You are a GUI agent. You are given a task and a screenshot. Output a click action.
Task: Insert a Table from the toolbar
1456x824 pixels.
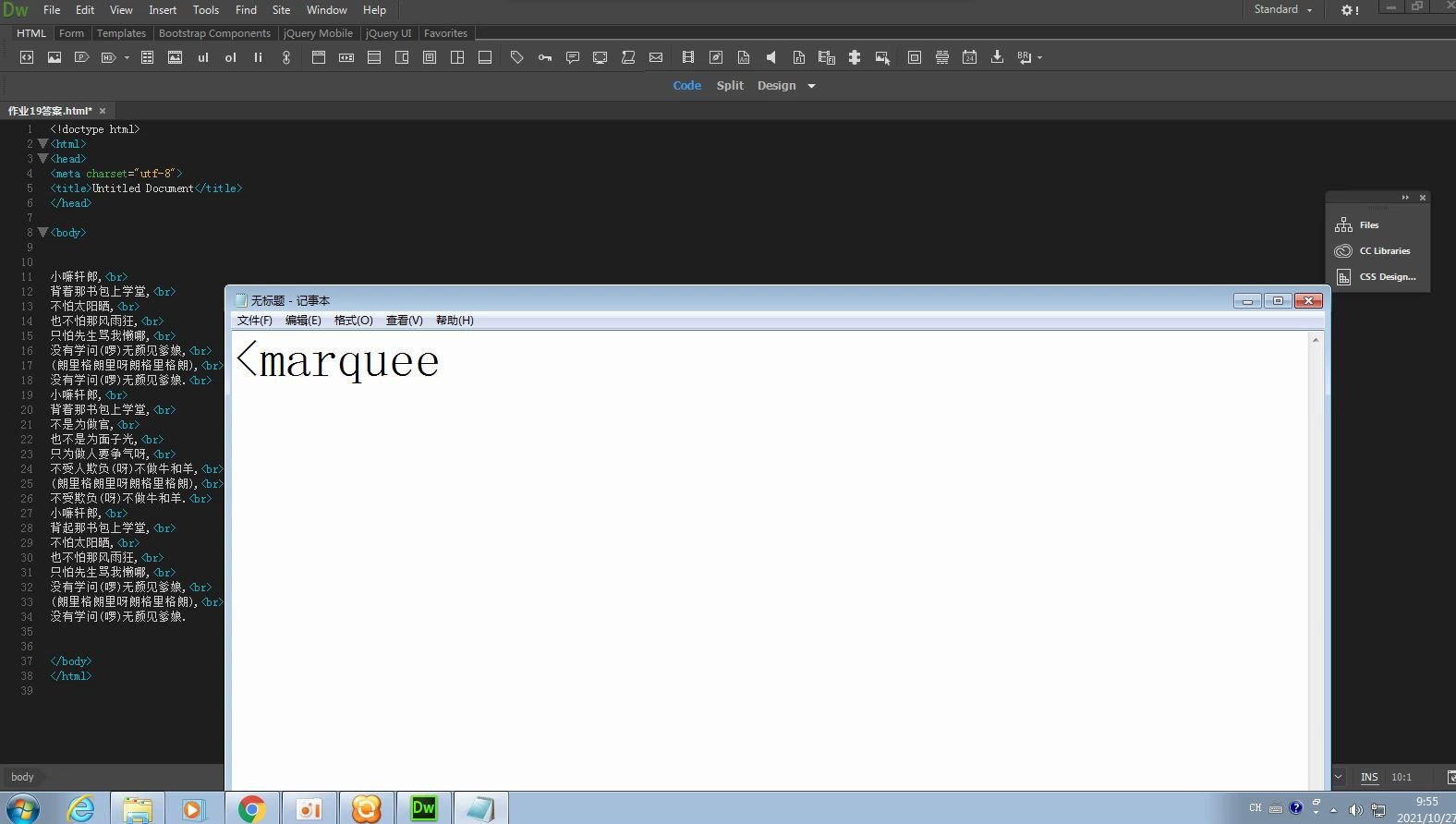tap(147, 57)
